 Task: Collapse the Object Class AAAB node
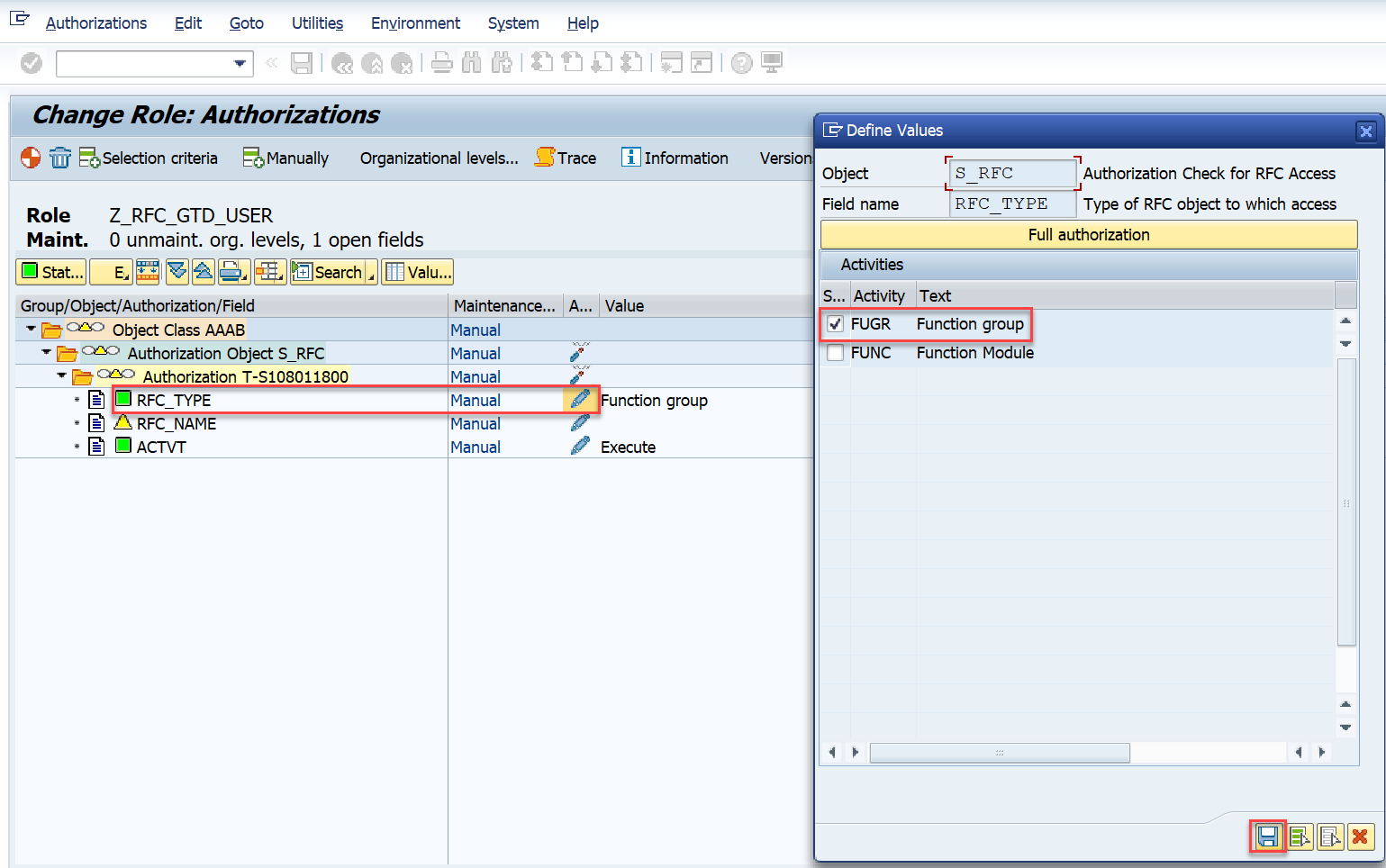click(32, 330)
